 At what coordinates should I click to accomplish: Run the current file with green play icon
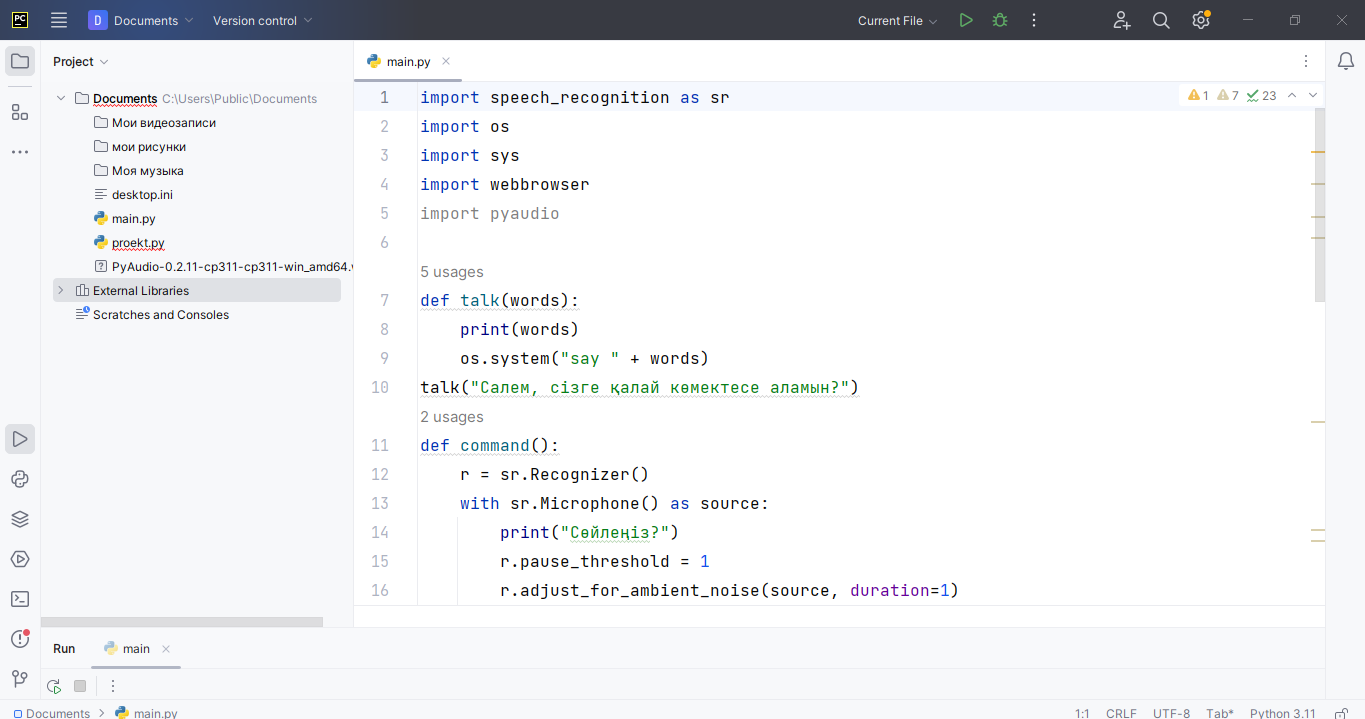(965, 20)
